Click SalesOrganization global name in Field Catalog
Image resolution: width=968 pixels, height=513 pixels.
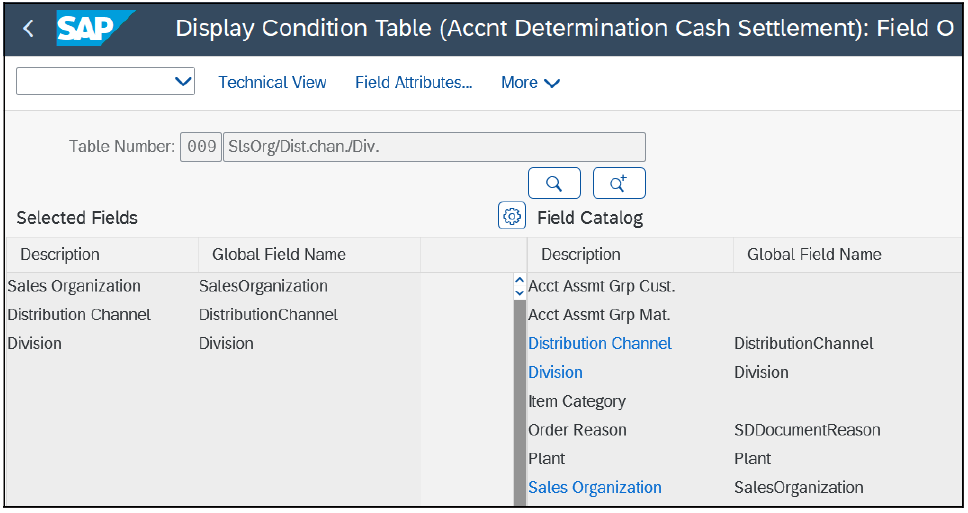click(x=799, y=488)
